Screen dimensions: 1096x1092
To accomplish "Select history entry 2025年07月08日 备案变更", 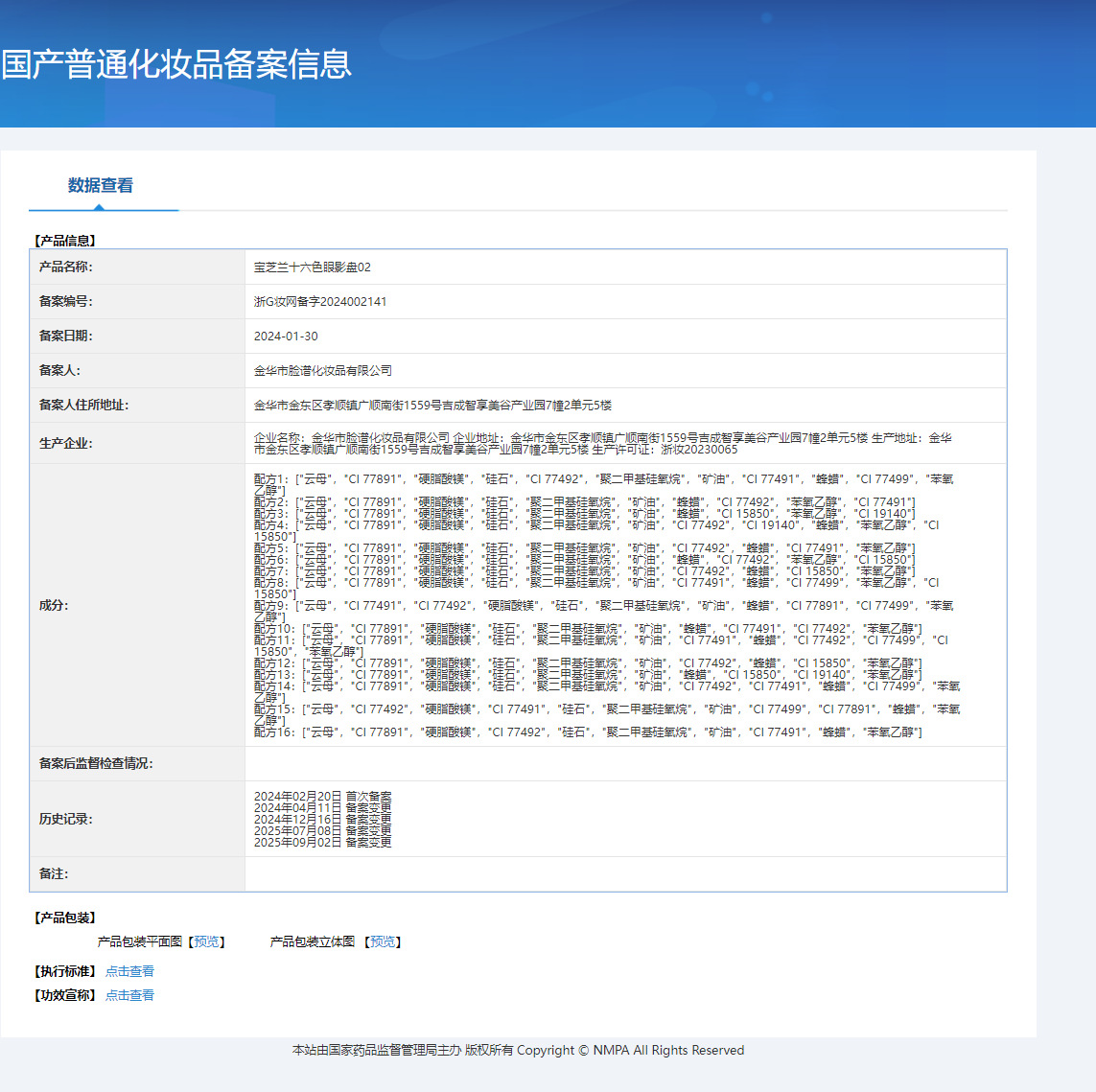I will [323, 830].
